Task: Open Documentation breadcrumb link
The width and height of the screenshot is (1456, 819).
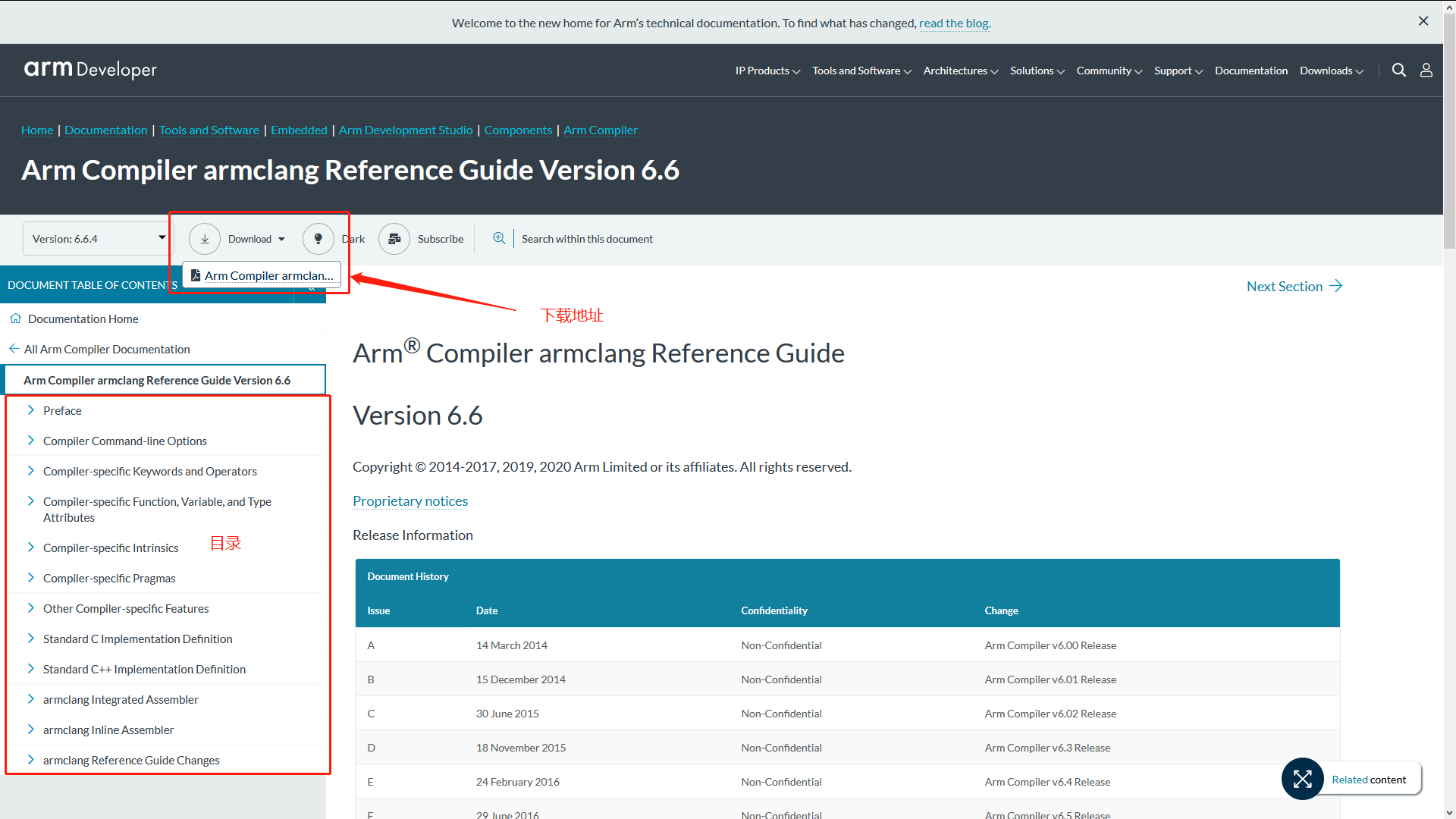Action: (x=106, y=130)
